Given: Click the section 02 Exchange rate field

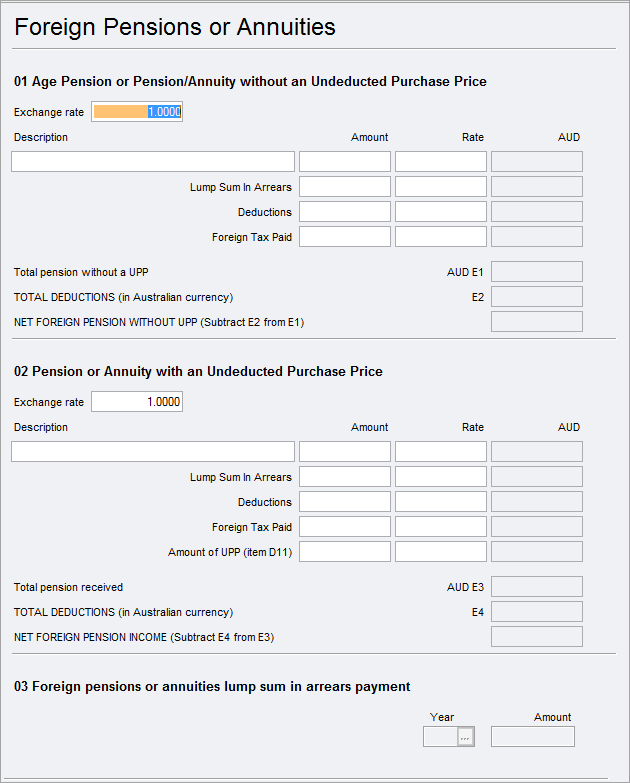Looking at the screenshot, I should (137, 402).
